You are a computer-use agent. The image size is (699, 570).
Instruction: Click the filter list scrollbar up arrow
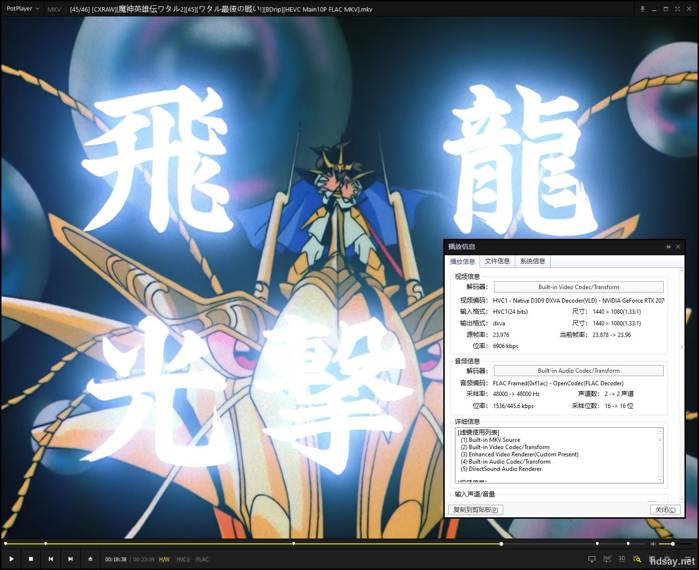[x=660, y=431]
